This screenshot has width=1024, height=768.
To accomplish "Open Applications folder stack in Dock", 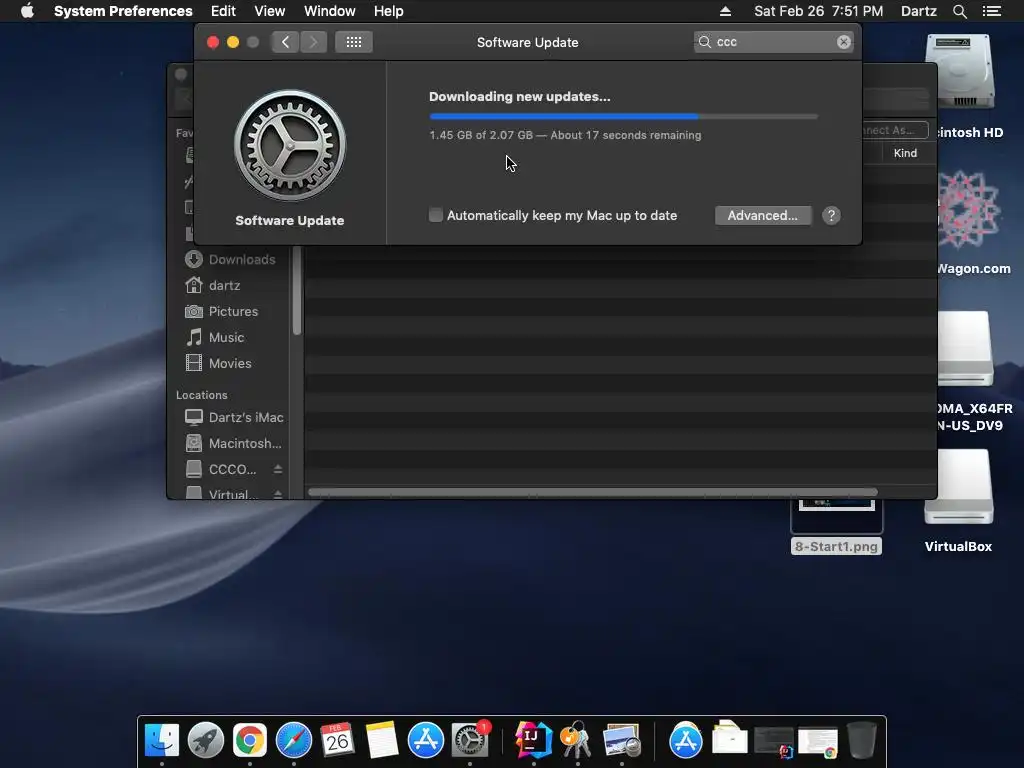I will coord(686,741).
